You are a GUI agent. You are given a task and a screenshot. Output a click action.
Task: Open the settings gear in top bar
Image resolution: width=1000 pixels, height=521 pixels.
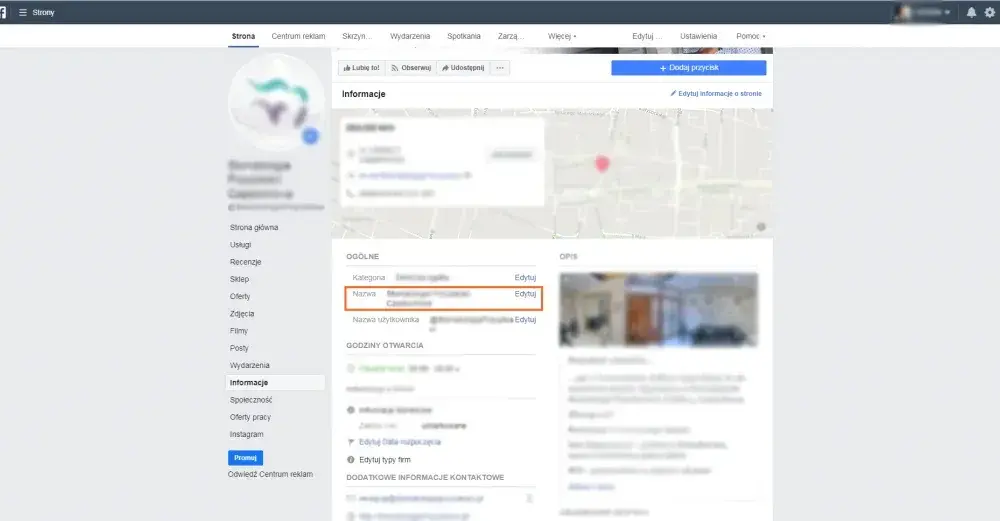pos(989,12)
